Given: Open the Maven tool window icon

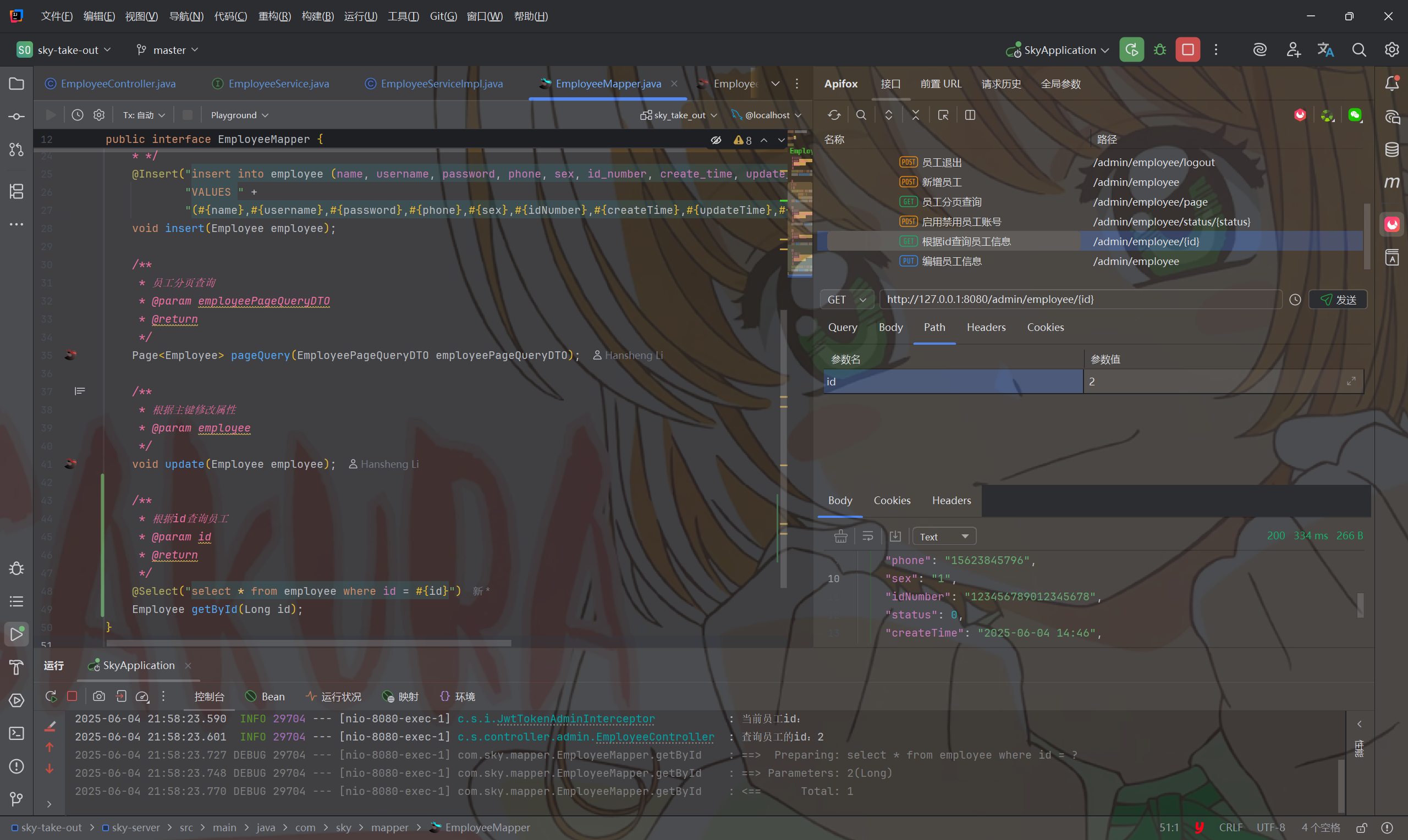Looking at the screenshot, I should (x=1391, y=183).
